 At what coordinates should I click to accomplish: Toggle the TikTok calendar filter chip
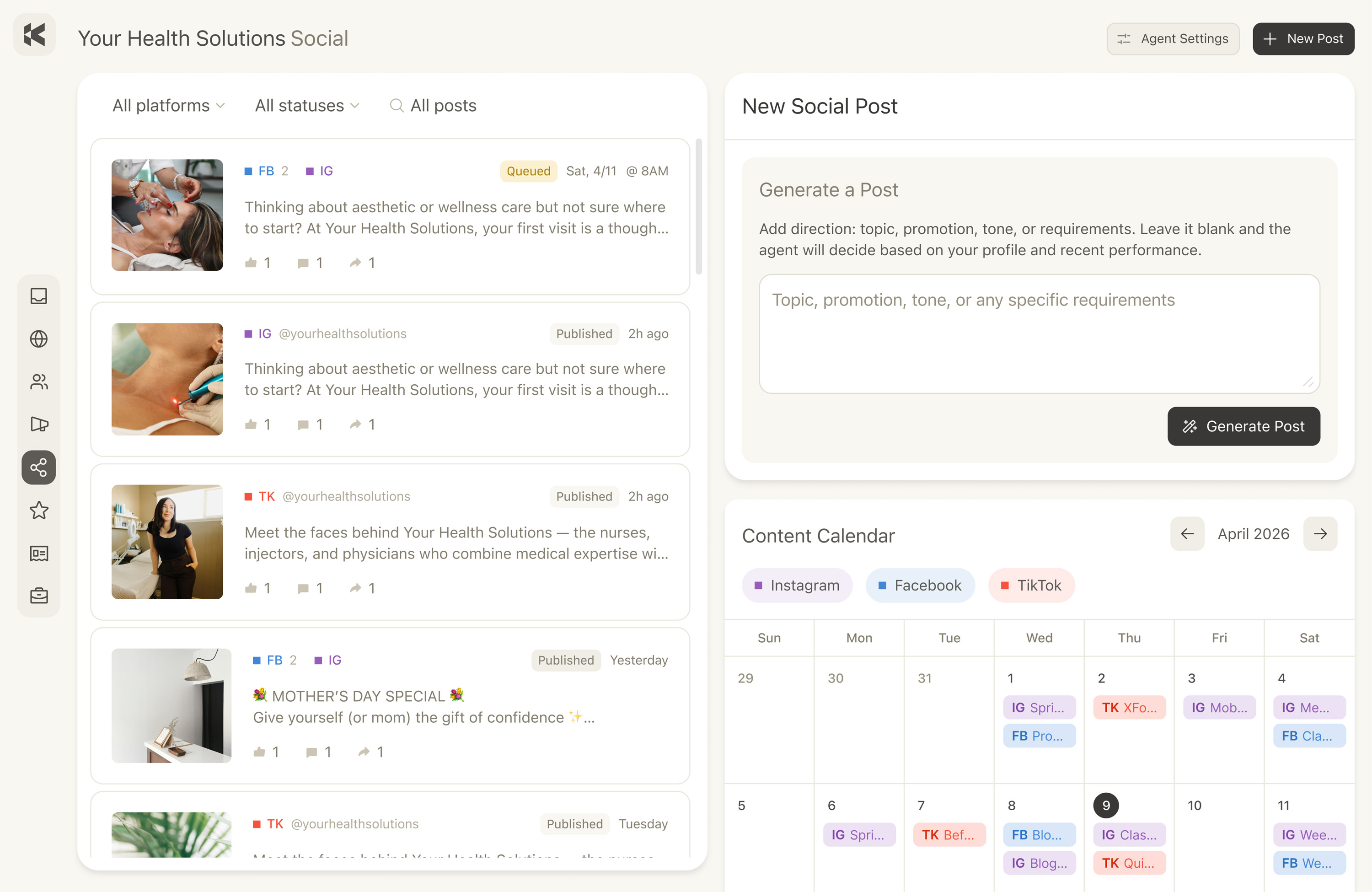point(1031,585)
